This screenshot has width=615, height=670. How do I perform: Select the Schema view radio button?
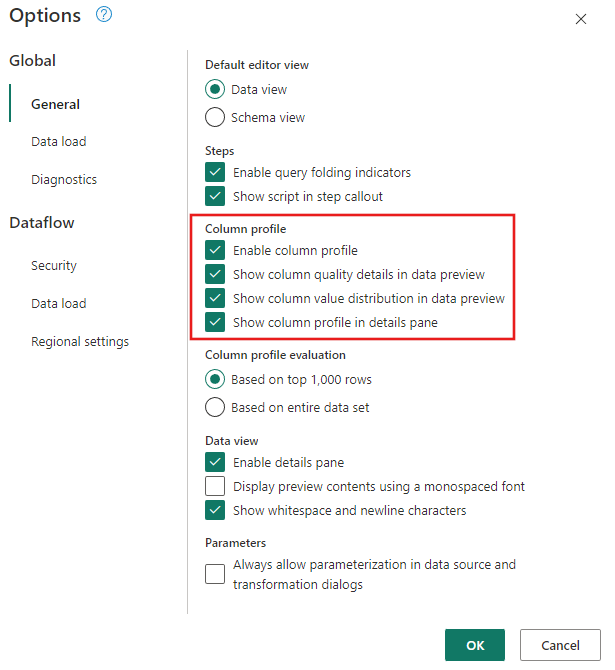[x=215, y=117]
